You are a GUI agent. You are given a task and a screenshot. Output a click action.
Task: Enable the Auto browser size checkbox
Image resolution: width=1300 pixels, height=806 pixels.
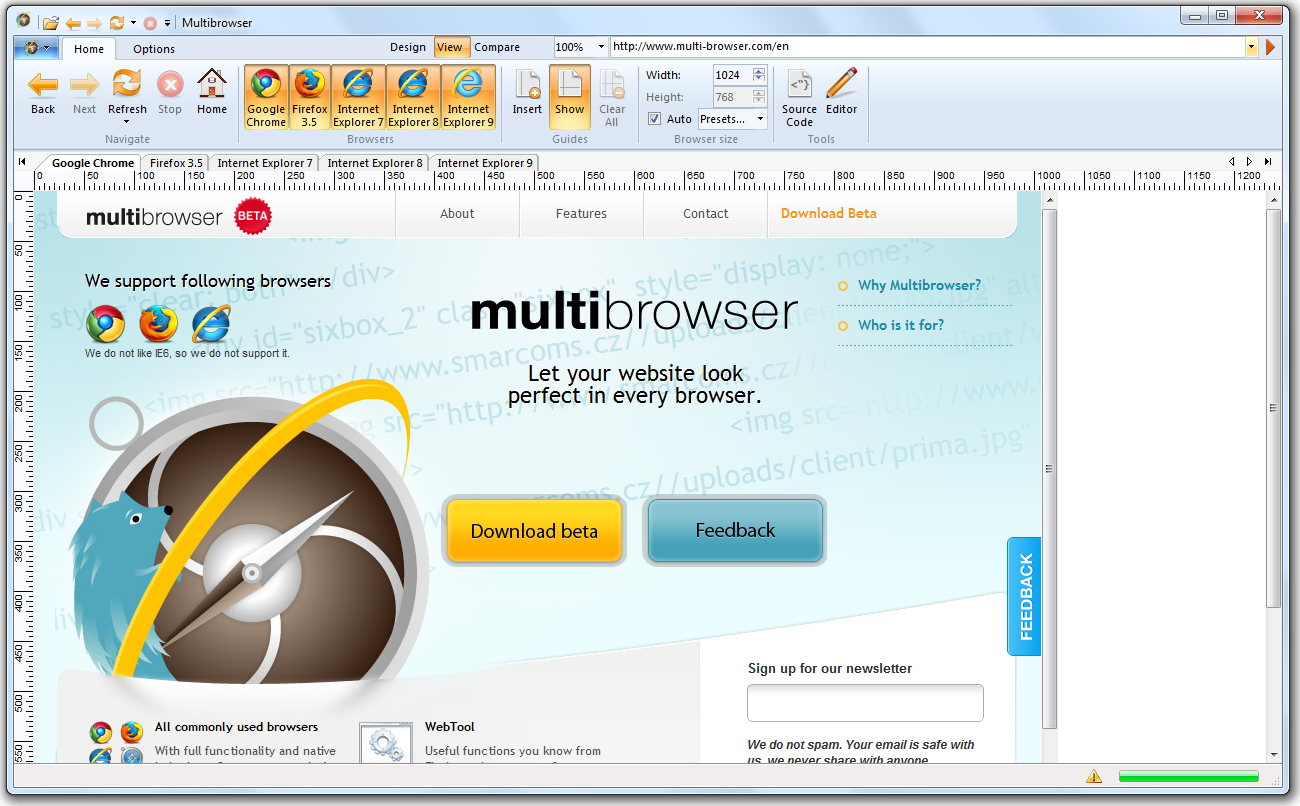click(x=656, y=118)
